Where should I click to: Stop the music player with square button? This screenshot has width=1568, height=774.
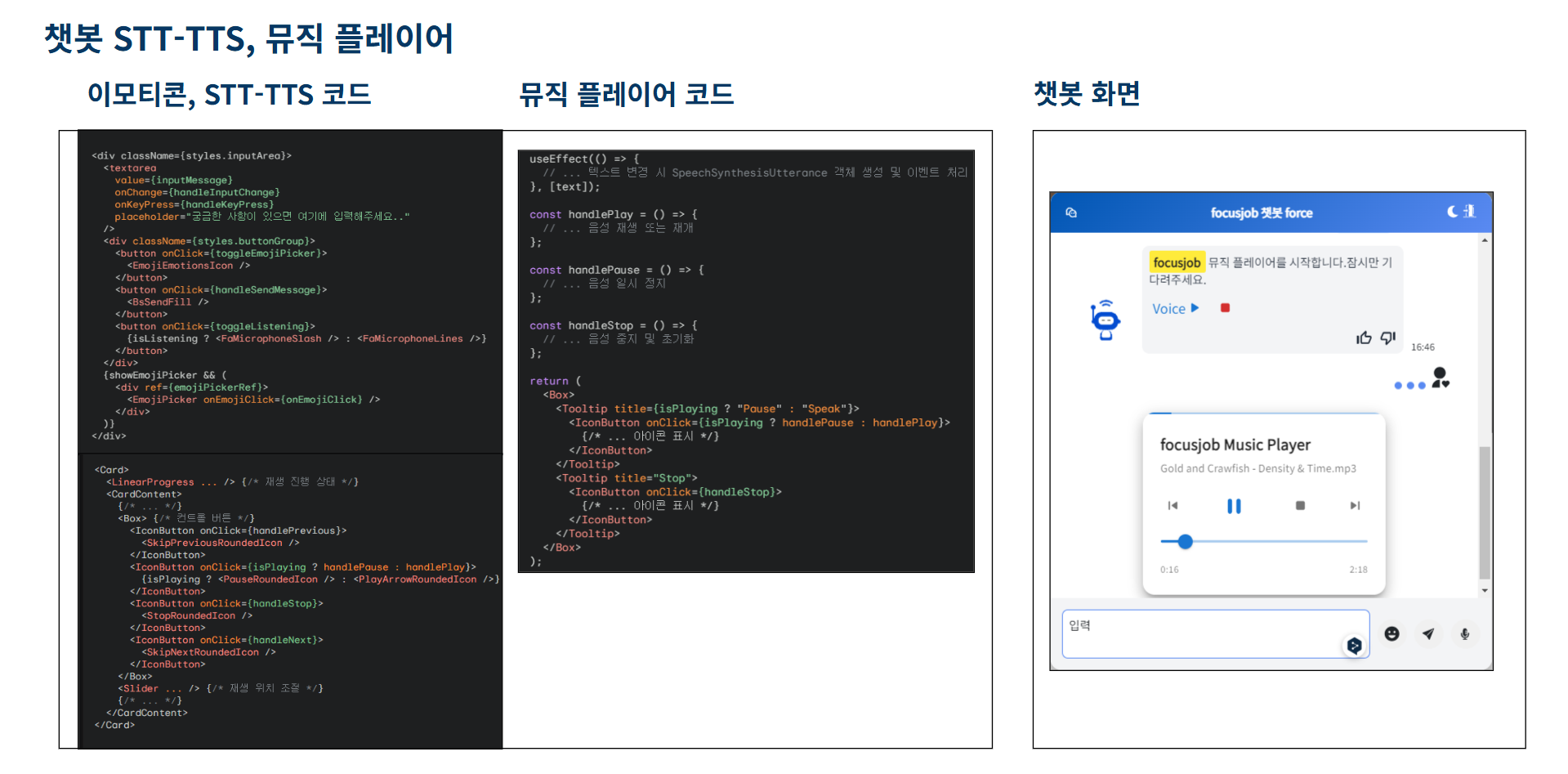(x=1300, y=506)
